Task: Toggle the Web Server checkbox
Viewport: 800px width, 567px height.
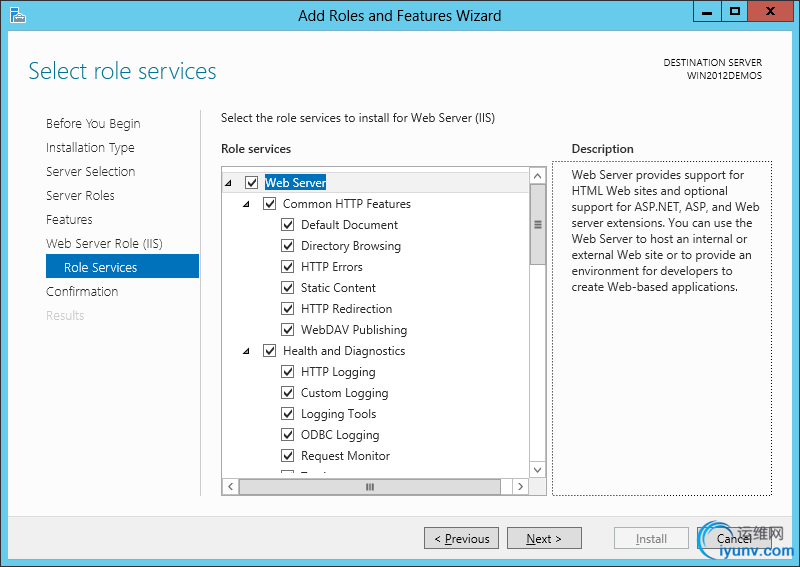Action: pos(252,182)
